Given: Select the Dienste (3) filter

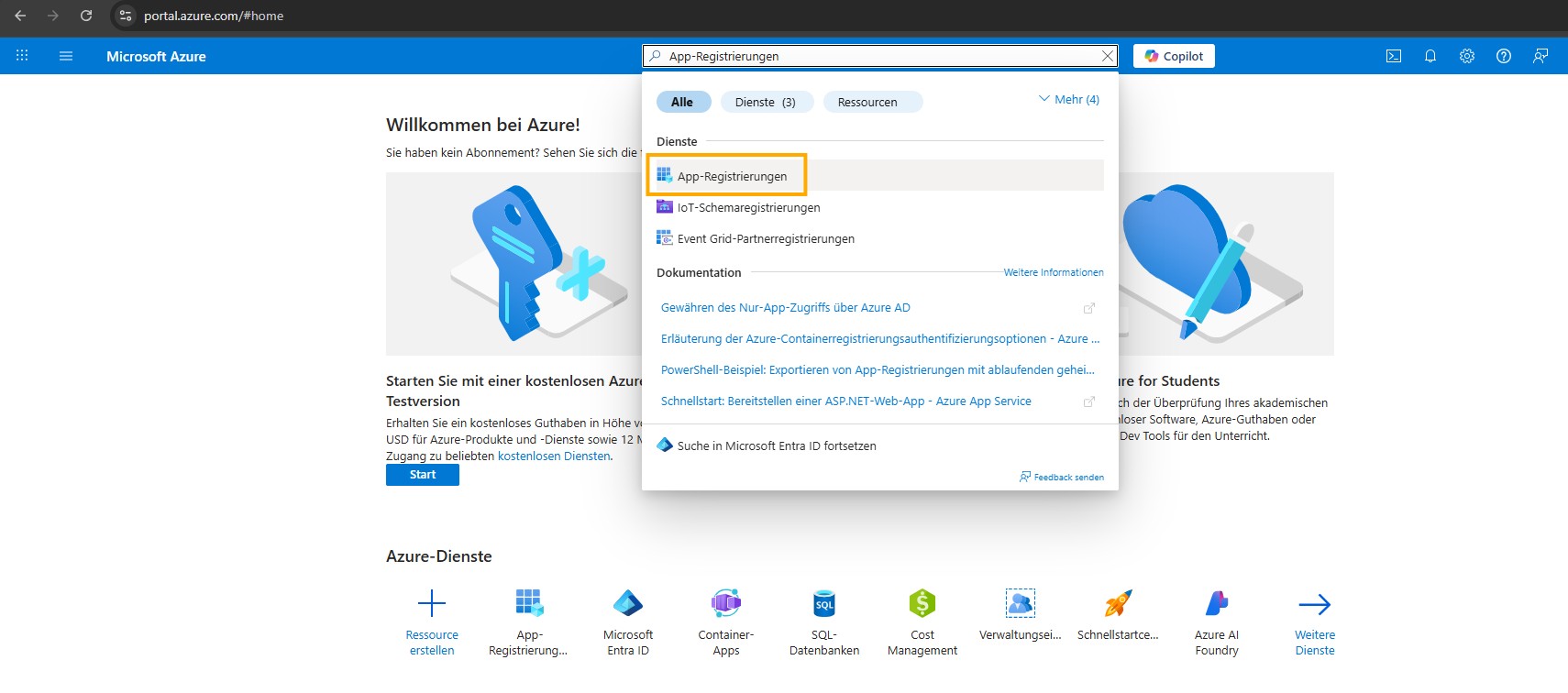Looking at the screenshot, I should [x=767, y=102].
